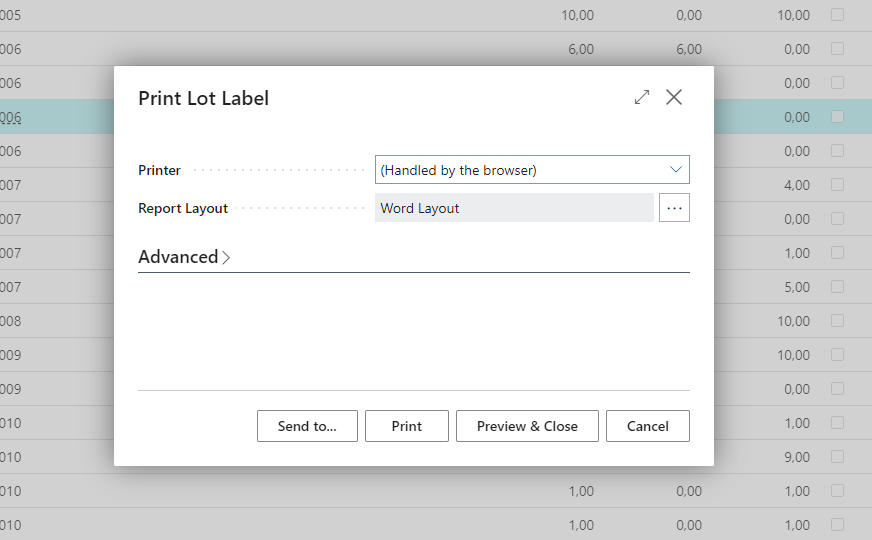Close the Print Lot Label dialog
This screenshot has height=540, width=872.
tap(674, 97)
